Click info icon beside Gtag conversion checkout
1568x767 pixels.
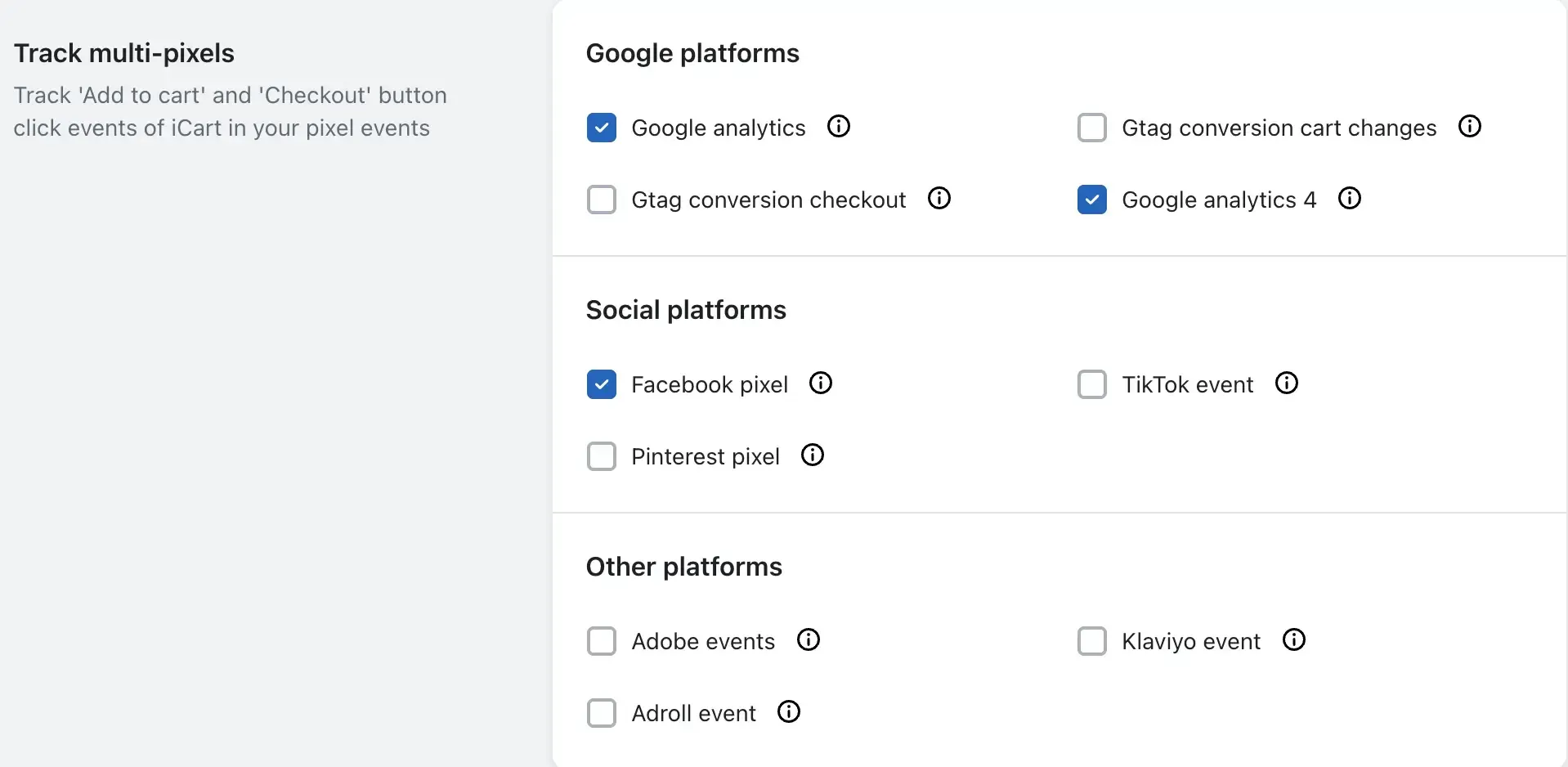pos(939,199)
